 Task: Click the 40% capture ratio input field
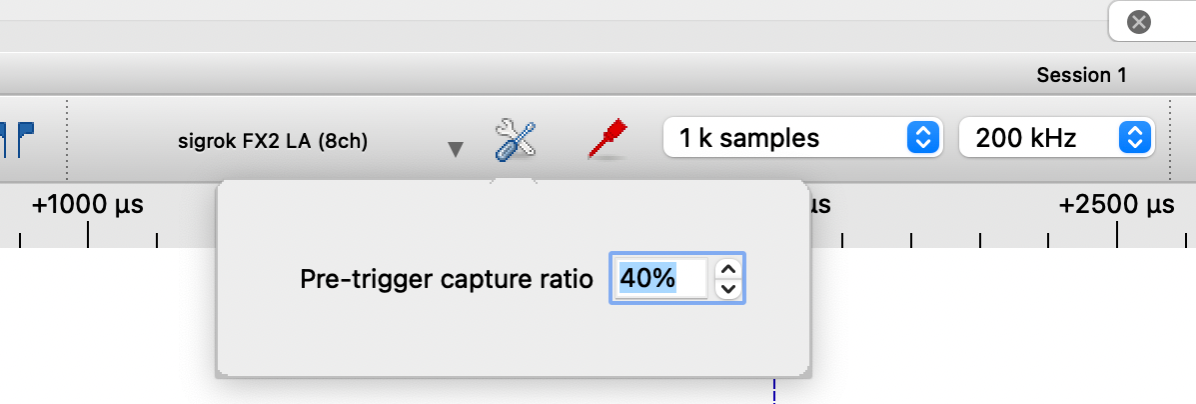coord(661,279)
